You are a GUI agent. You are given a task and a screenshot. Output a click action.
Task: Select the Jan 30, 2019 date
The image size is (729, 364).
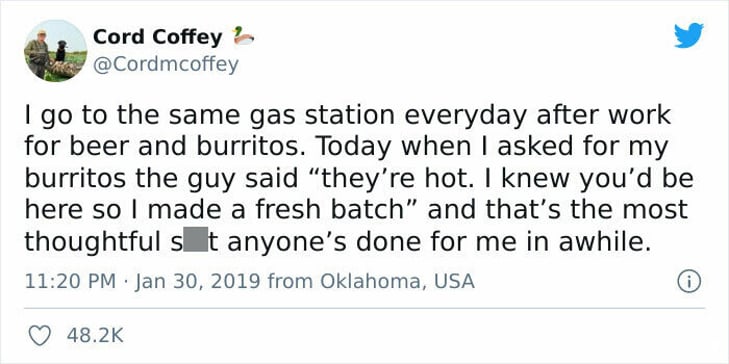[x=199, y=281]
